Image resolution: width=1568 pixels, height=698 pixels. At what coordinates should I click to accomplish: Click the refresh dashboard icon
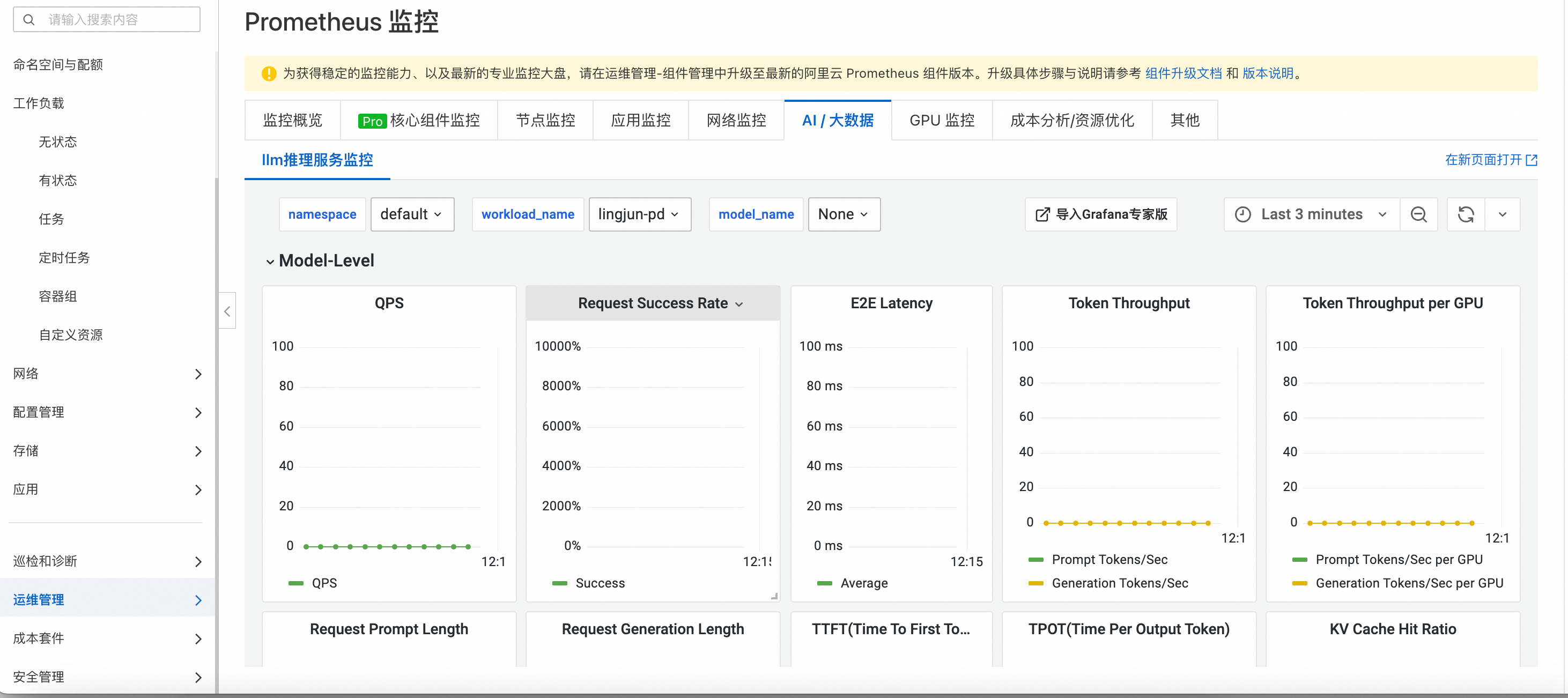1466,214
